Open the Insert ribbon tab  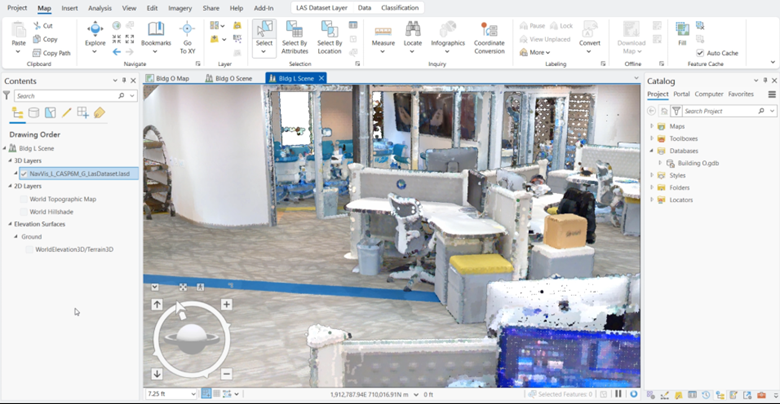click(70, 8)
